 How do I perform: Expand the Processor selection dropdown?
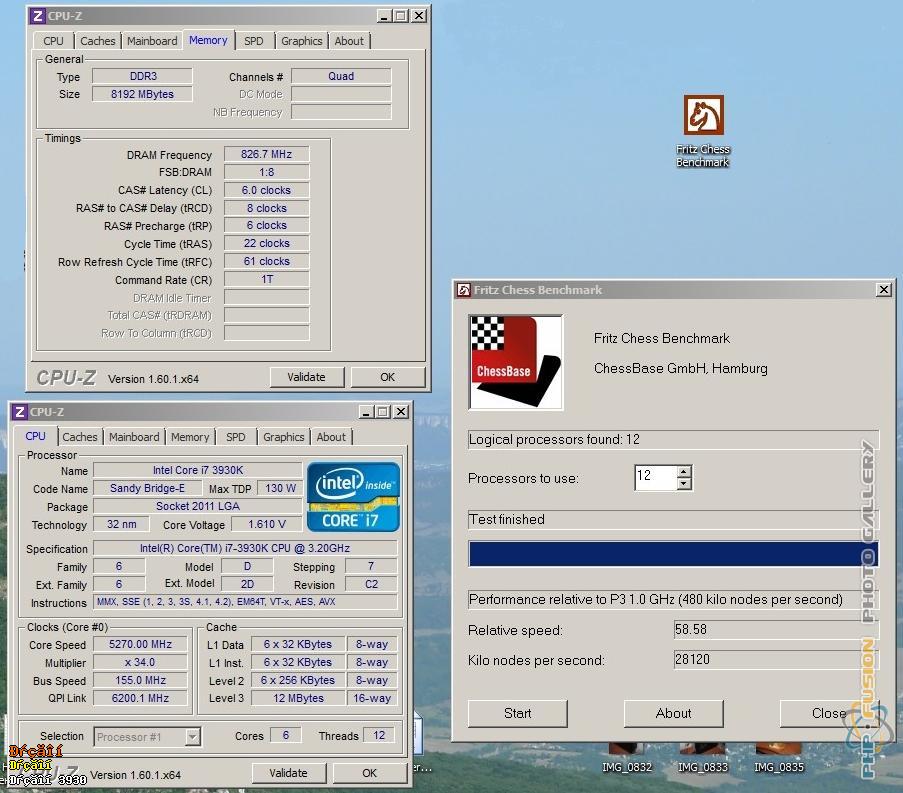(193, 737)
